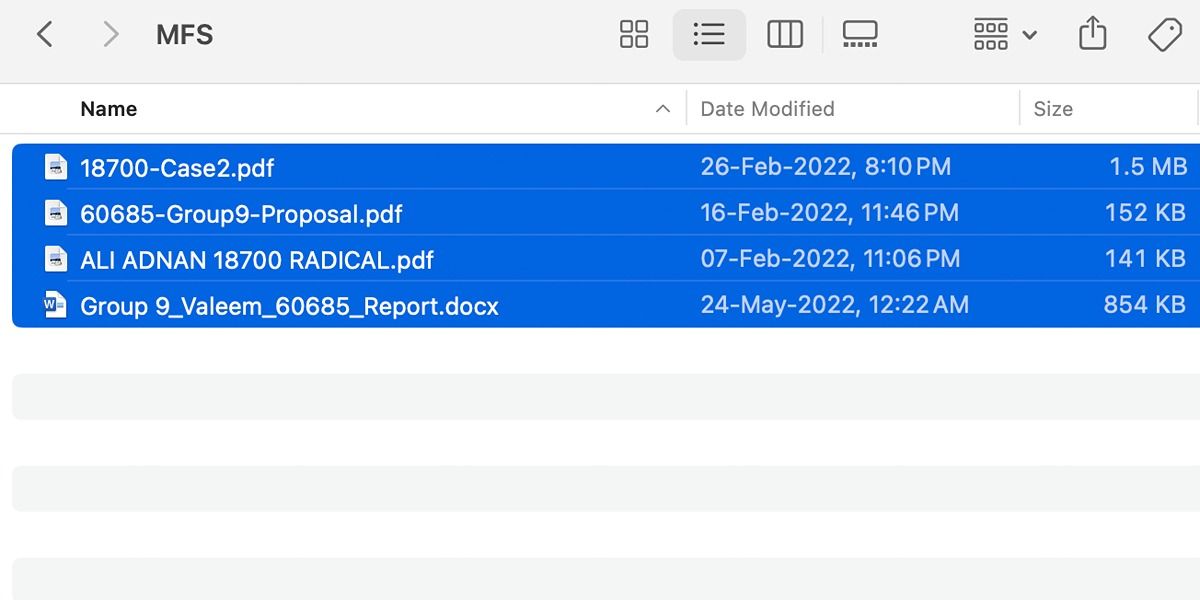The image size is (1200, 600).
Task: Select Group 9_Valeem_60685_Report.docx
Action: [288, 305]
